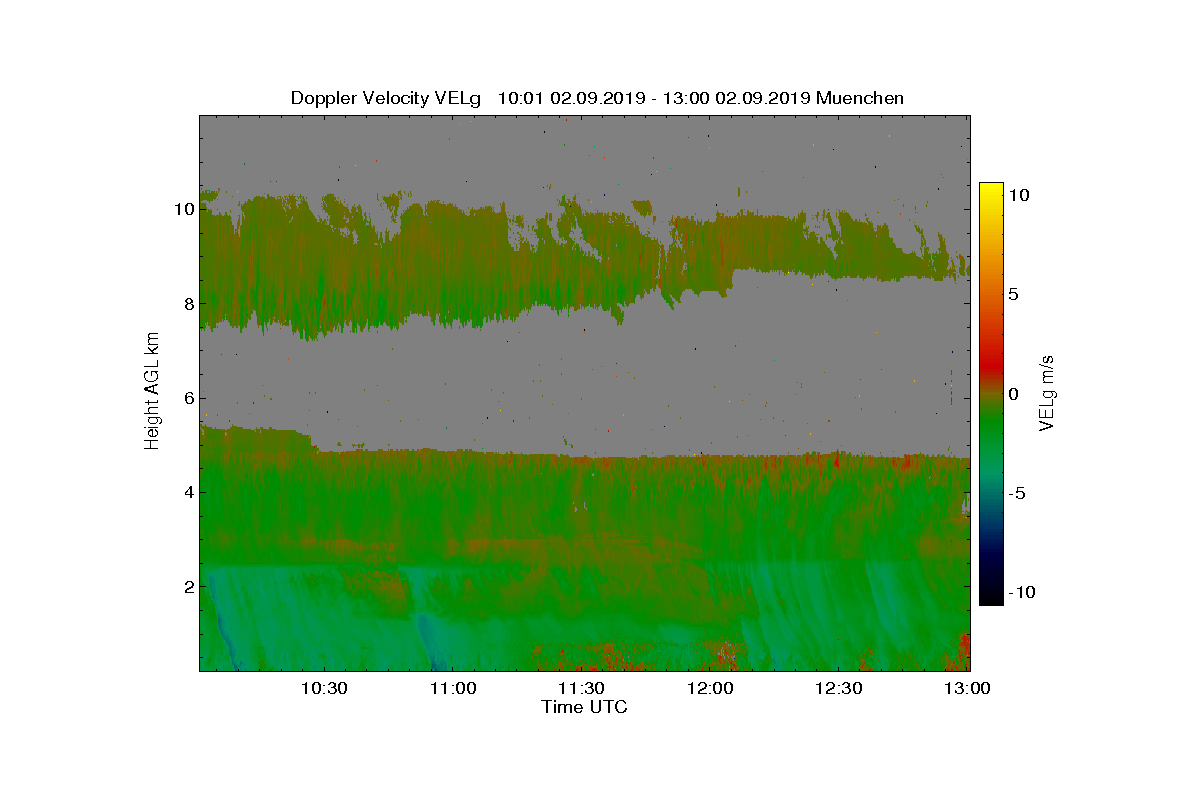This screenshot has width=1200, height=800.
Task: Click the colorbar tick label 0
Action: coord(1013,394)
